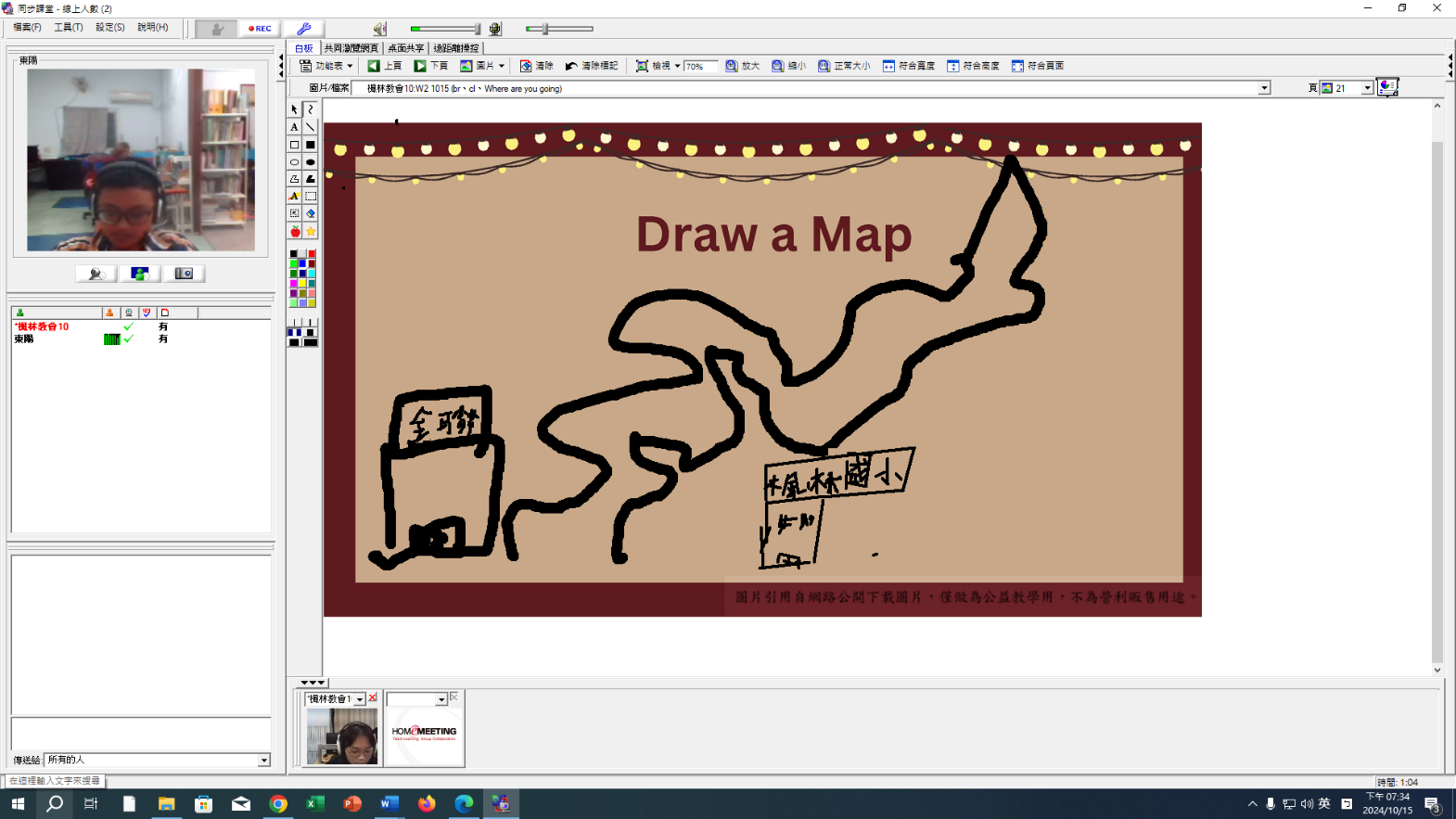
Task: Select the eraser tool in the whiteboard palette
Action: pyautogui.click(x=311, y=213)
